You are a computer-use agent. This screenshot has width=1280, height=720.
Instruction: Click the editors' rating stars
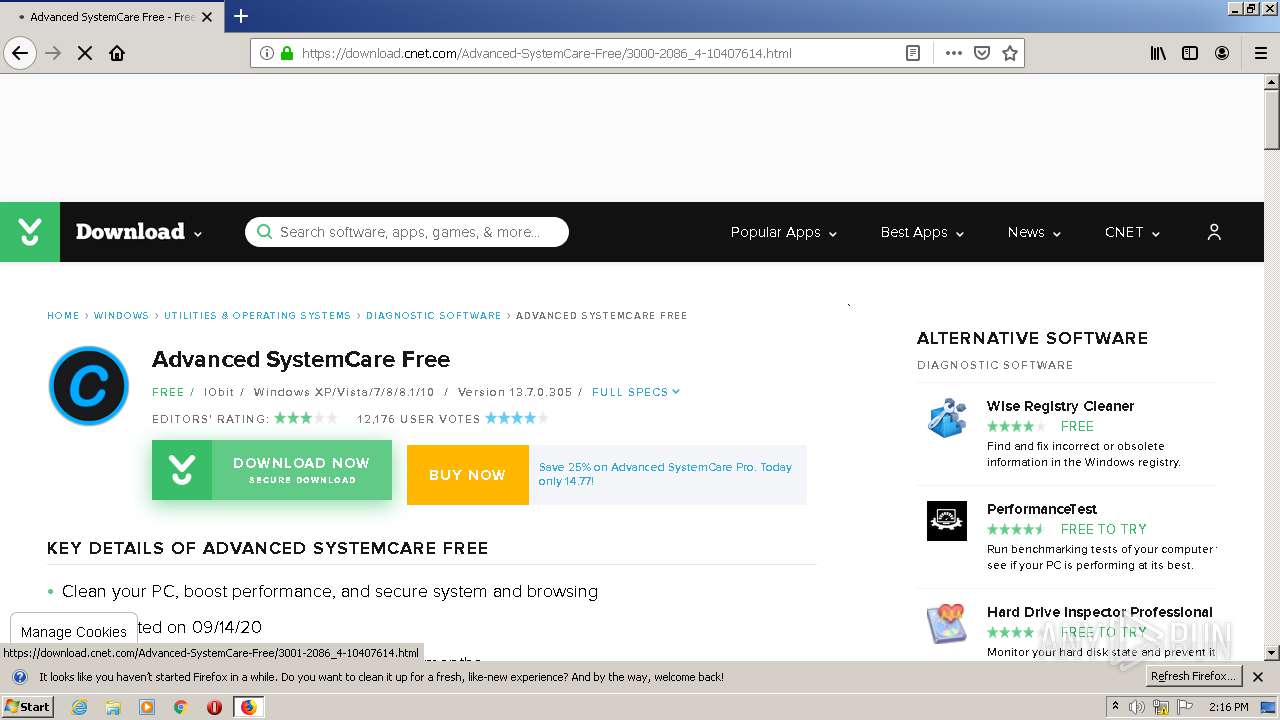coord(306,418)
